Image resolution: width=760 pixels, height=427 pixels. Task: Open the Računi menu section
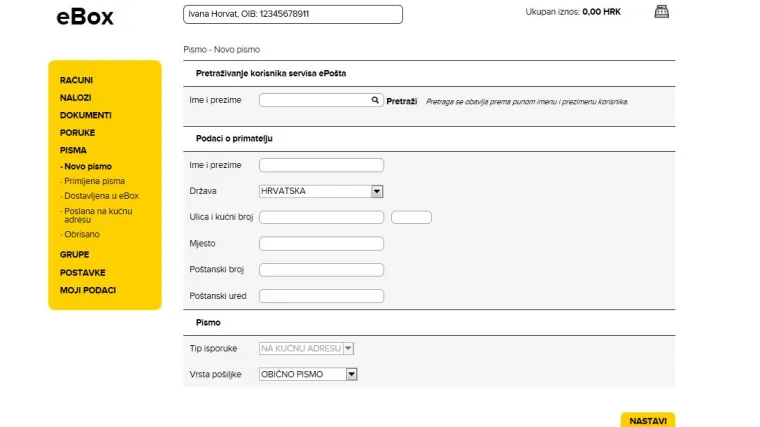click(x=77, y=80)
